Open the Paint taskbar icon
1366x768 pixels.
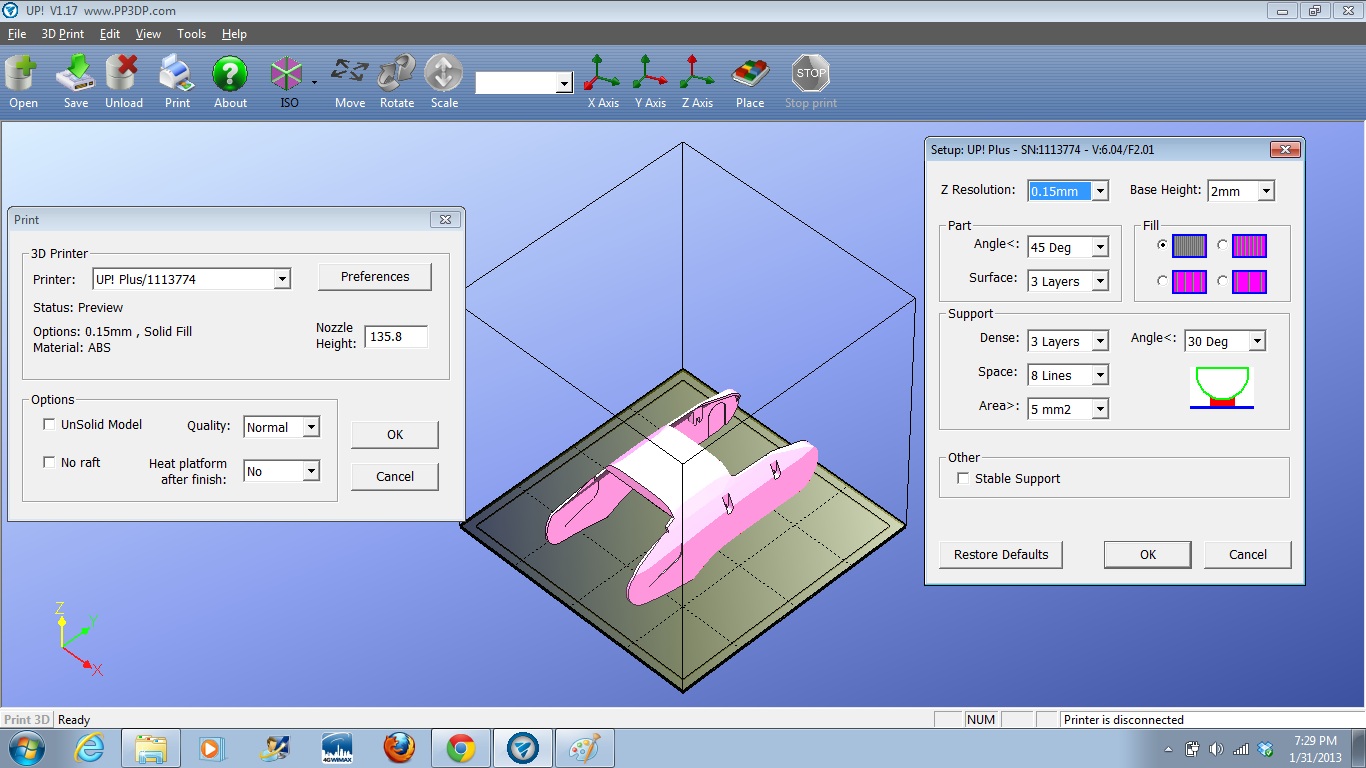(x=585, y=748)
